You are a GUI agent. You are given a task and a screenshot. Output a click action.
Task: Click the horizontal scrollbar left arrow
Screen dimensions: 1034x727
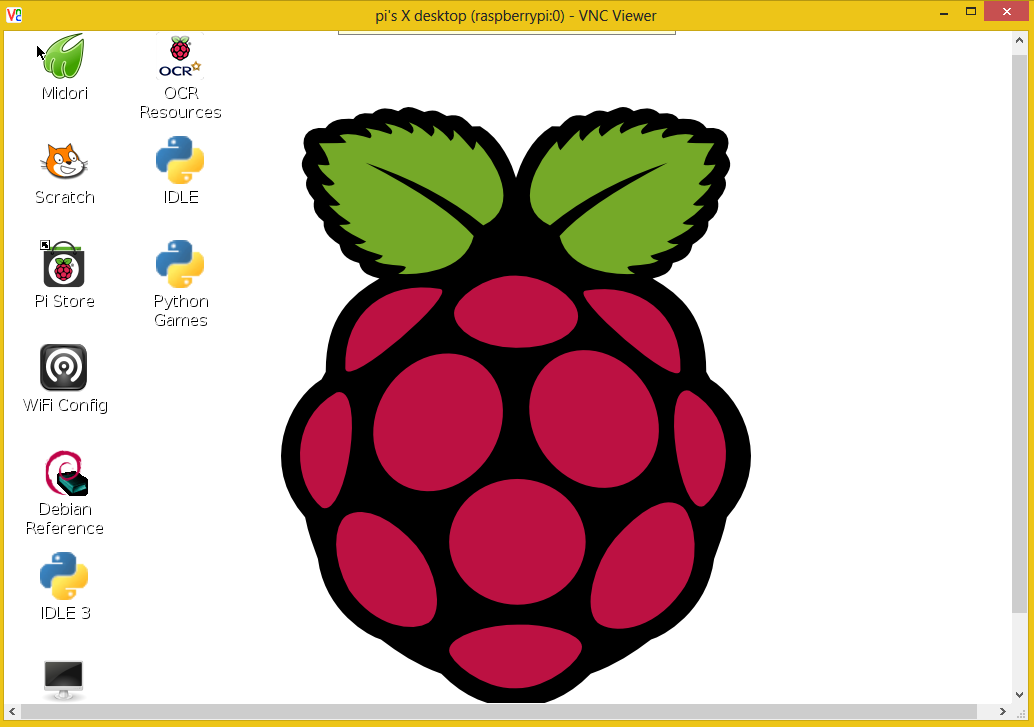coord(12,711)
